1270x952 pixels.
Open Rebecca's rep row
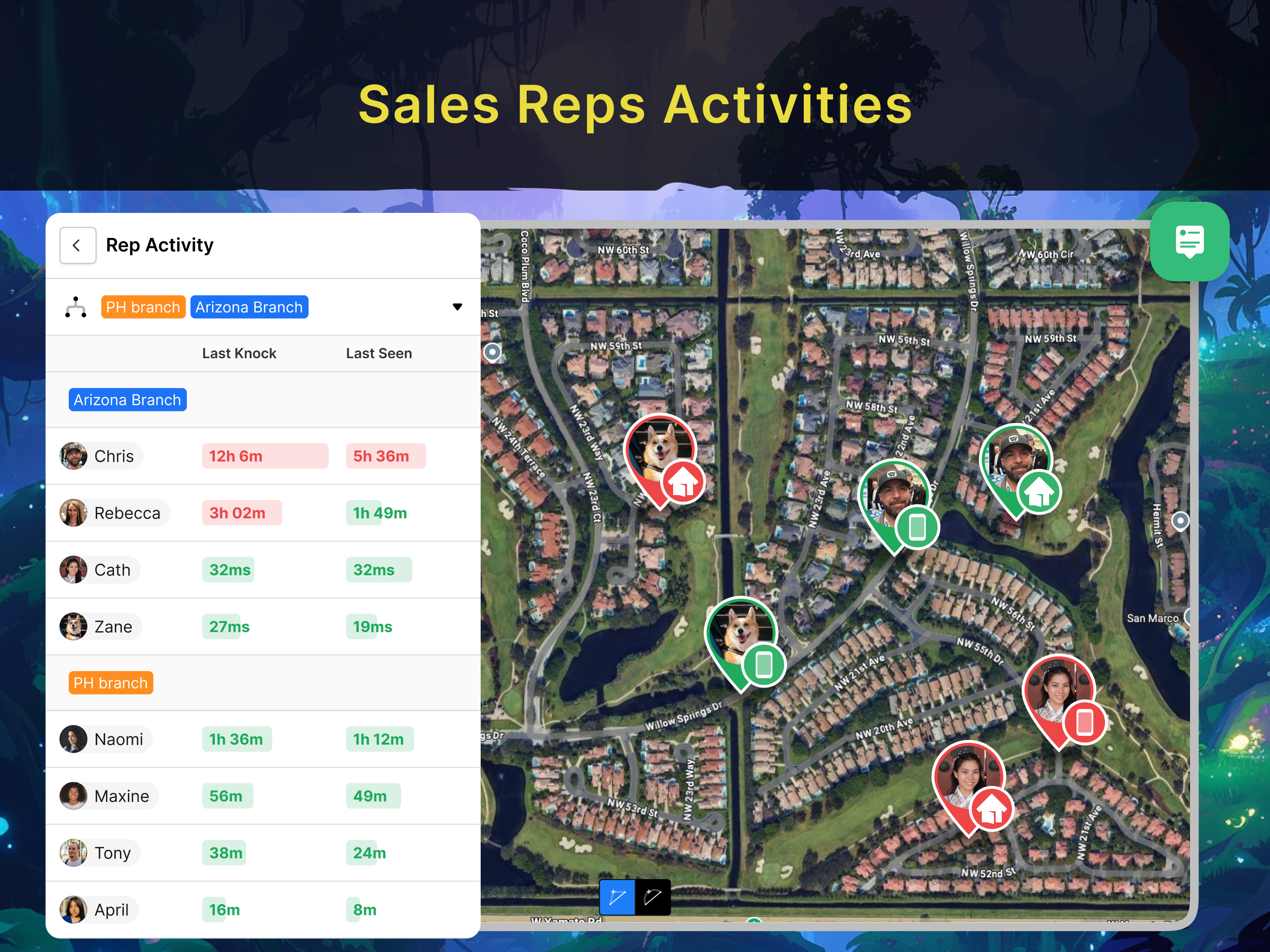tap(263, 513)
